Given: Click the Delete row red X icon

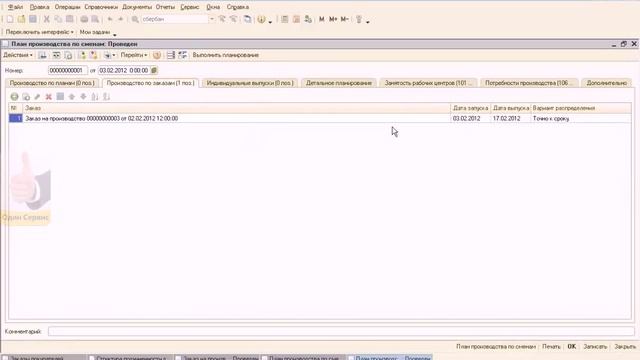Looking at the screenshot, I should click(x=49, y=97).
